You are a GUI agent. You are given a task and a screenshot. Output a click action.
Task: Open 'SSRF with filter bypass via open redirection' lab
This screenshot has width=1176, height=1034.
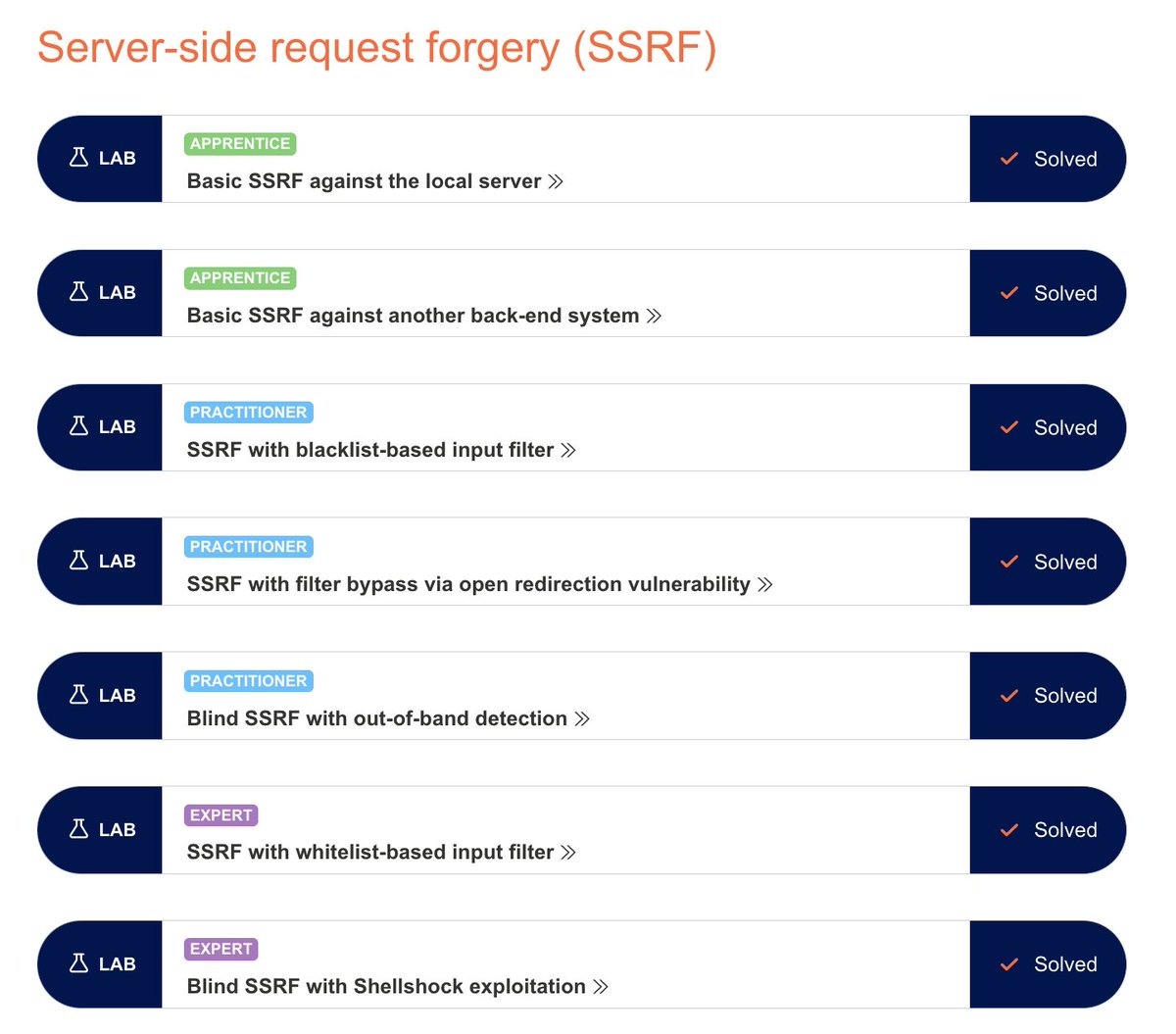coord(468,584)
